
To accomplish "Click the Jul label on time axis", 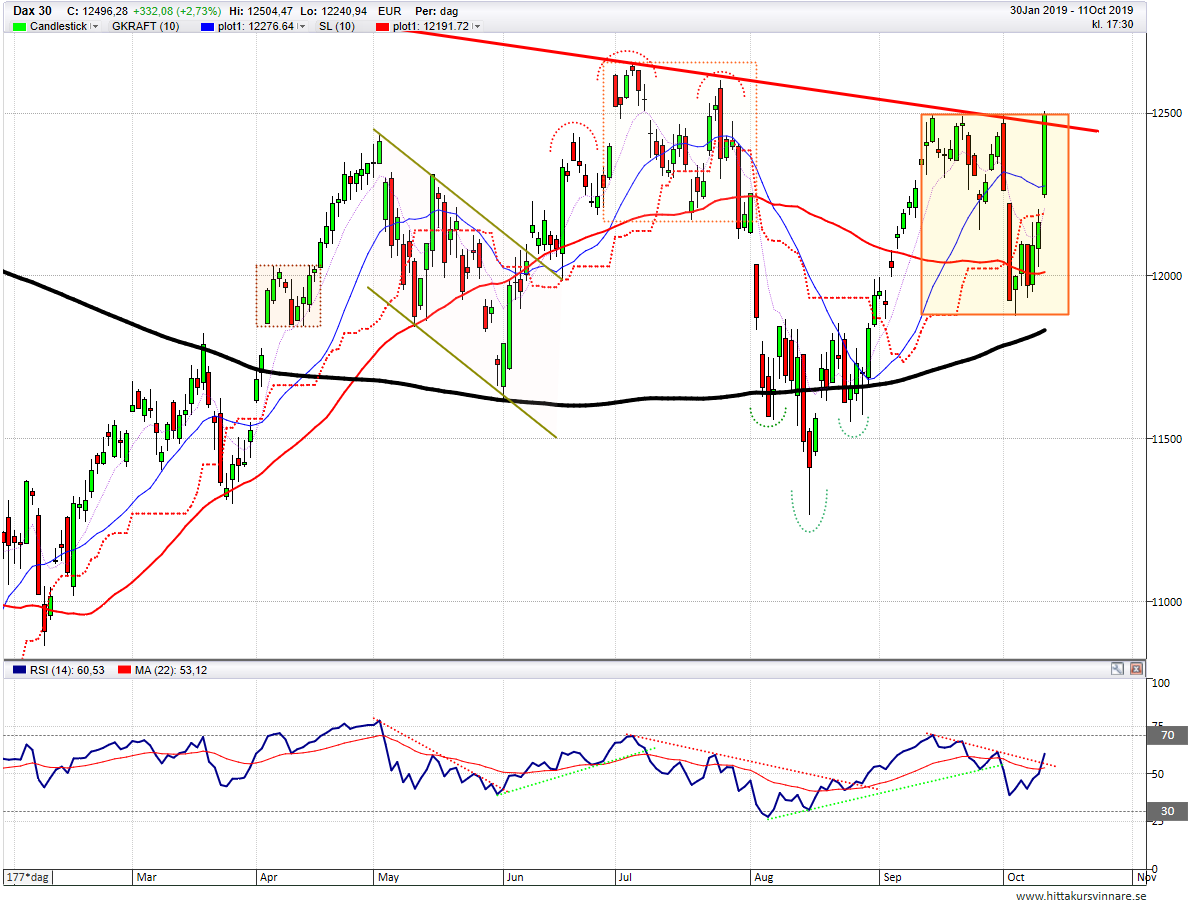I will tap(625, 877).
